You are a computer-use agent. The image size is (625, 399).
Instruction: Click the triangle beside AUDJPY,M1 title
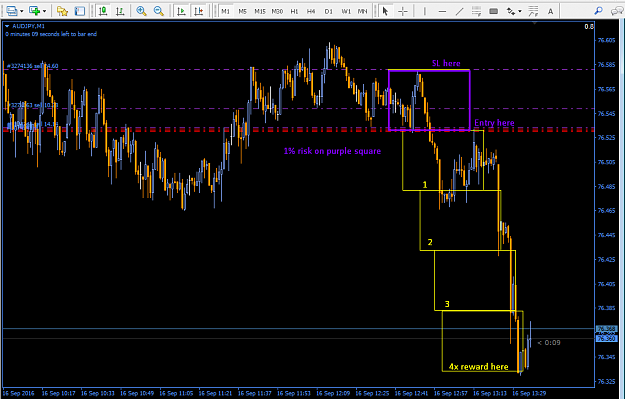[x=7, y=26]
